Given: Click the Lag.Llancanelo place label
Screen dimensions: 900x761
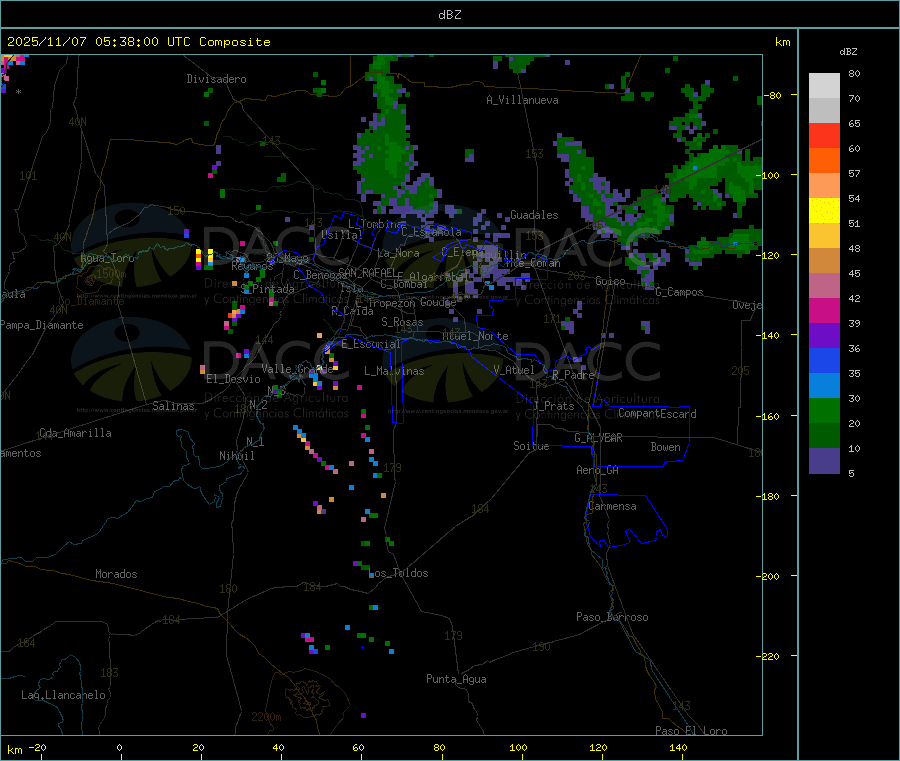Looking at the screenshot, I should [x=64, y=695].
